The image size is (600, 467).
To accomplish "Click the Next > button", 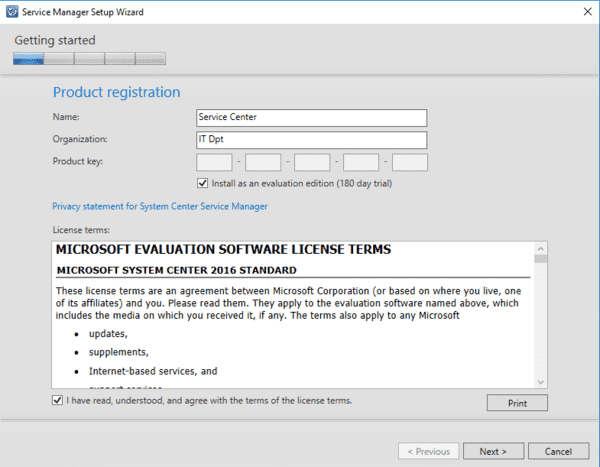I will click(x=493, y=451).
